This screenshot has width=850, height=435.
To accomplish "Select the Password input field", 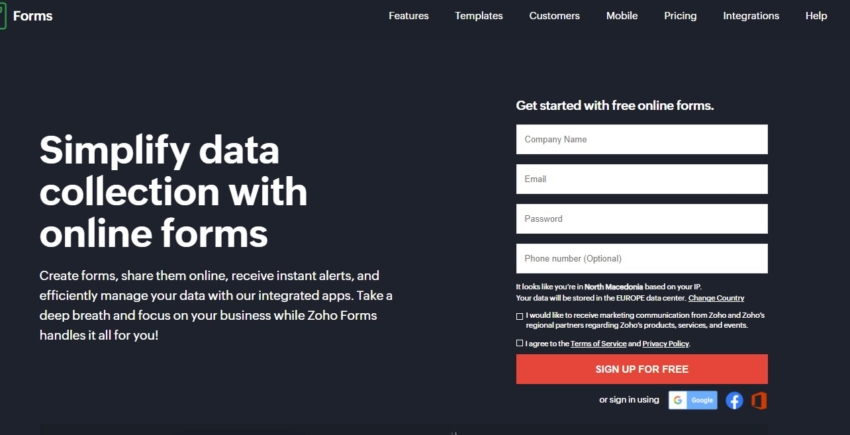I will [x=641, y=219].
